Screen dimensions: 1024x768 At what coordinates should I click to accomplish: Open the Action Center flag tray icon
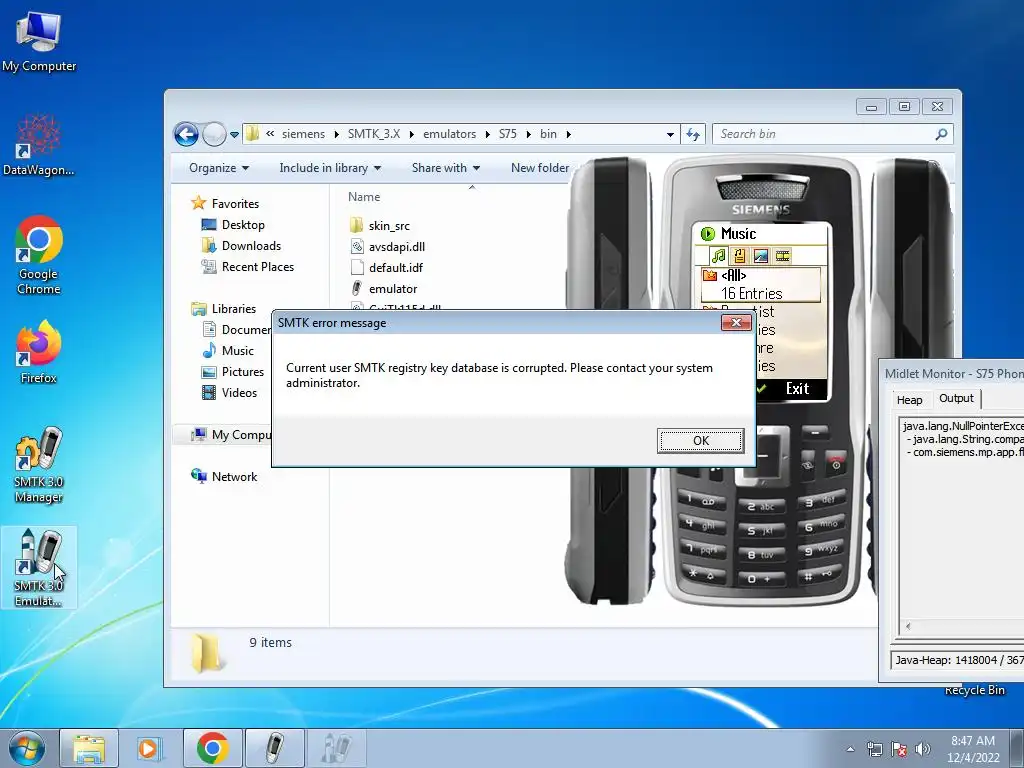pos(899,749)
